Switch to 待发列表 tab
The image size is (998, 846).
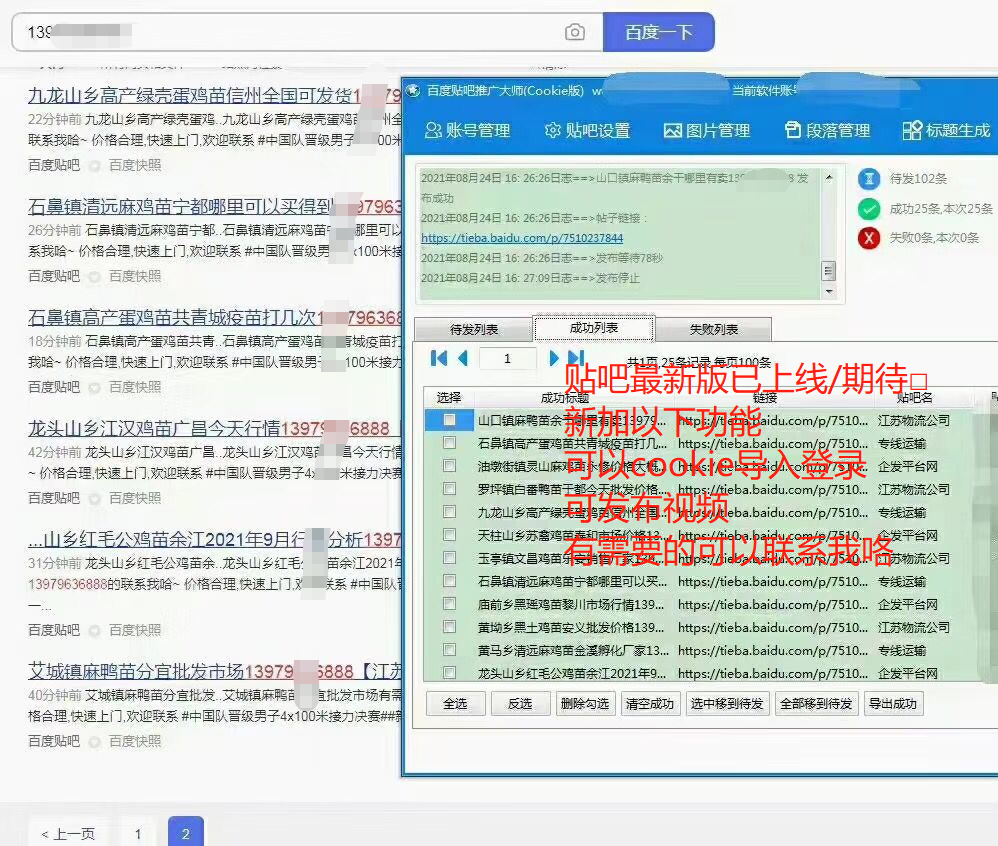click(474, 329)
